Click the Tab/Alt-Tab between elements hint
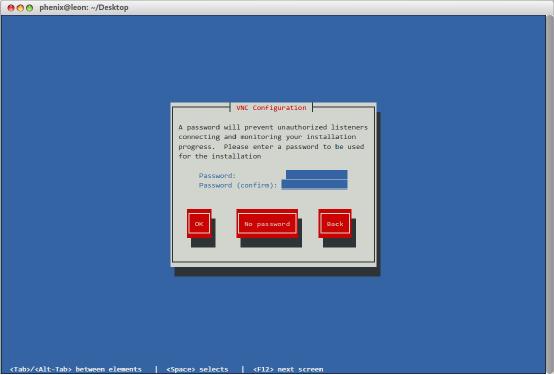This screenshot has width=554, height=375. point(76,369)
